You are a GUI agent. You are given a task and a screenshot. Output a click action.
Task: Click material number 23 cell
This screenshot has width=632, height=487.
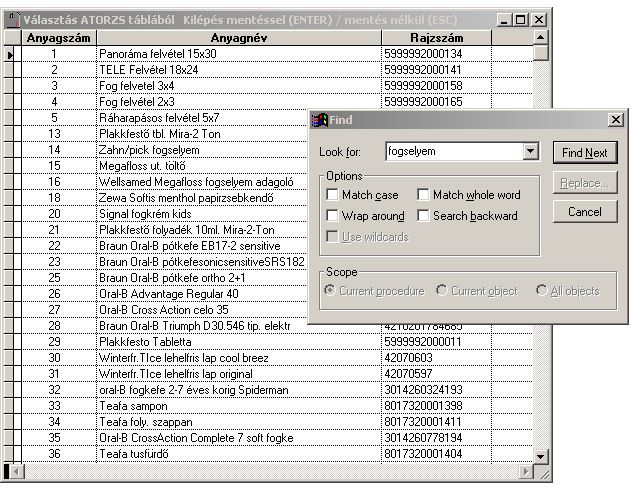point(58,262)
